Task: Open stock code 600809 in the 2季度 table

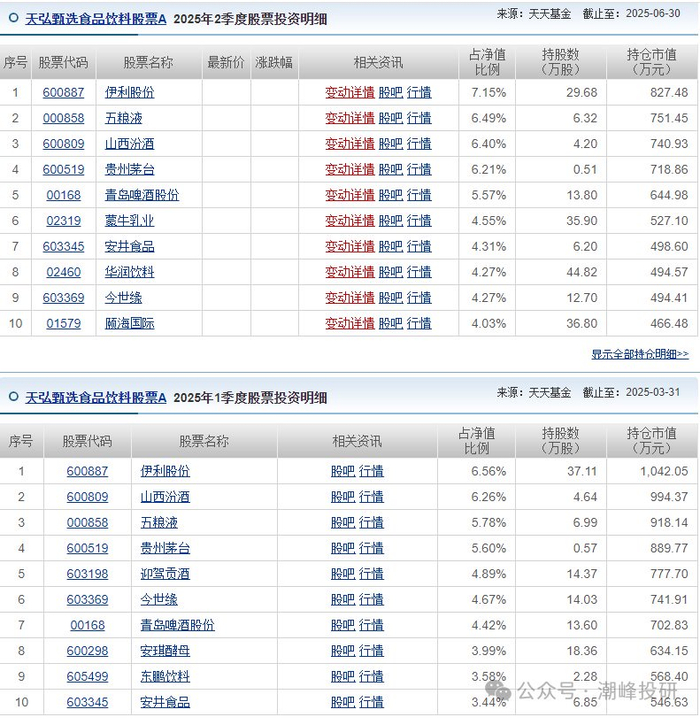Action: click(x=63, y=144)
